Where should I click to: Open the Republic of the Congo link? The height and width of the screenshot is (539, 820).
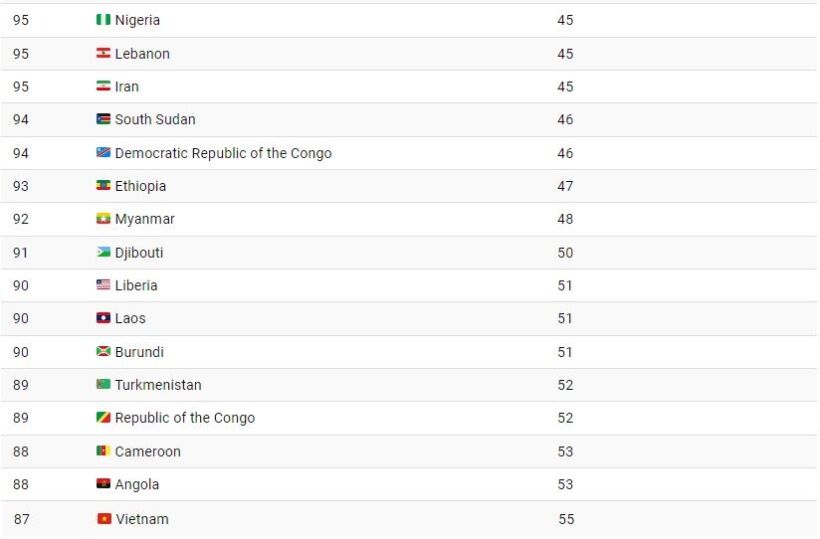[x=185, y=418]
